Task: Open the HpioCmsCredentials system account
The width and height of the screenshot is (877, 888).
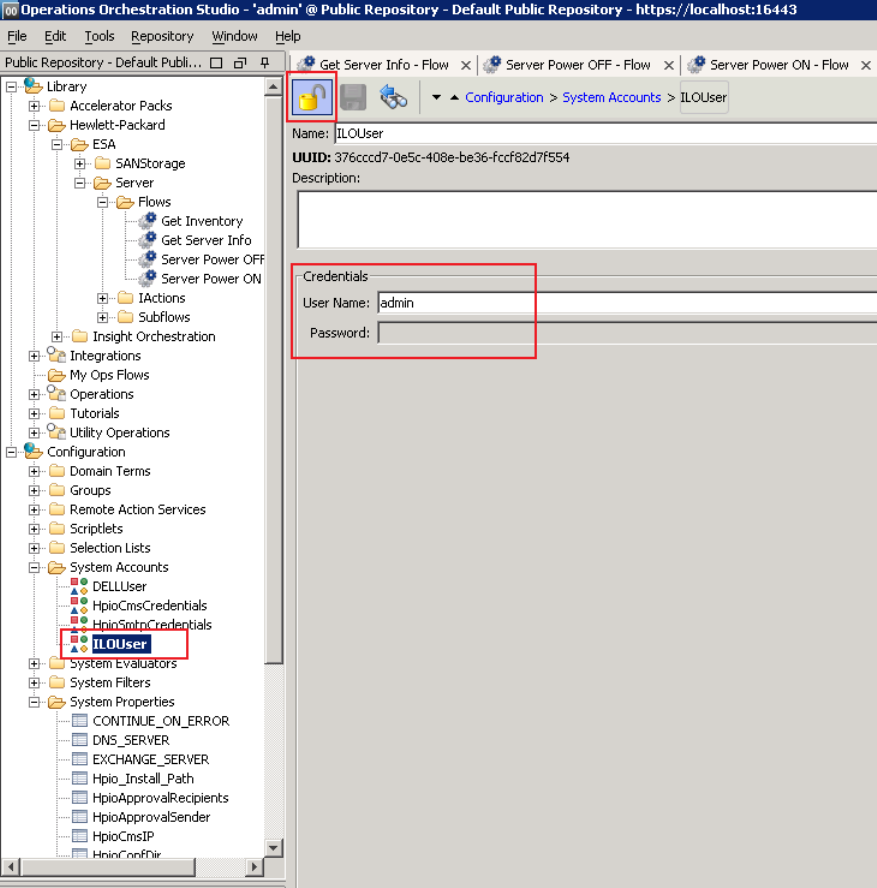Action: (149, 605)
